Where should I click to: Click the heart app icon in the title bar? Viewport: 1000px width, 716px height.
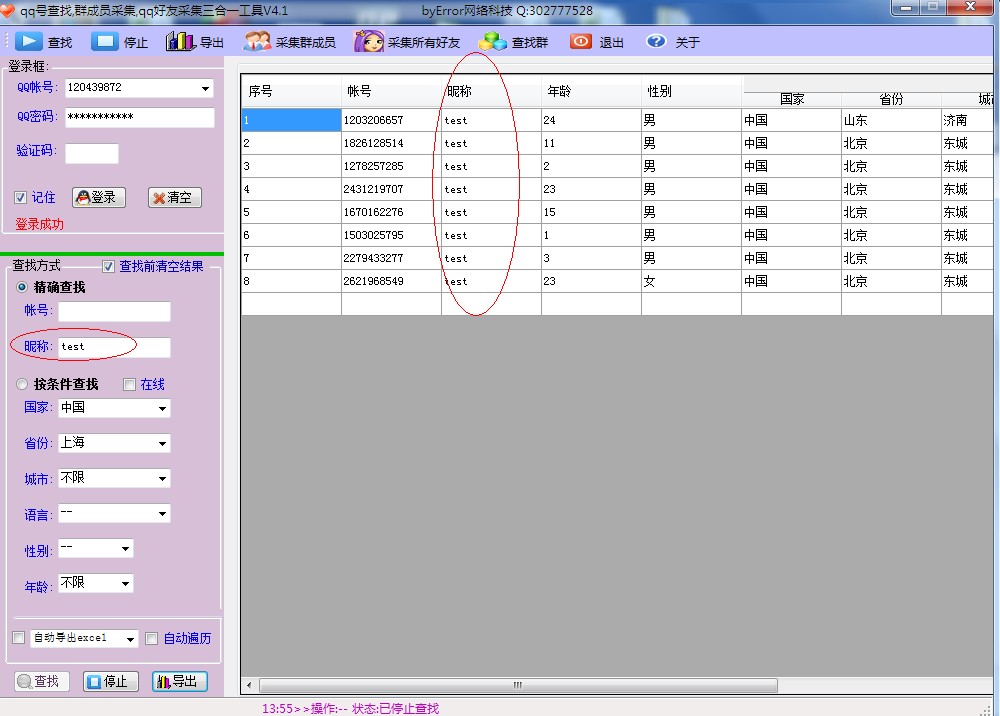click(8, 11)
